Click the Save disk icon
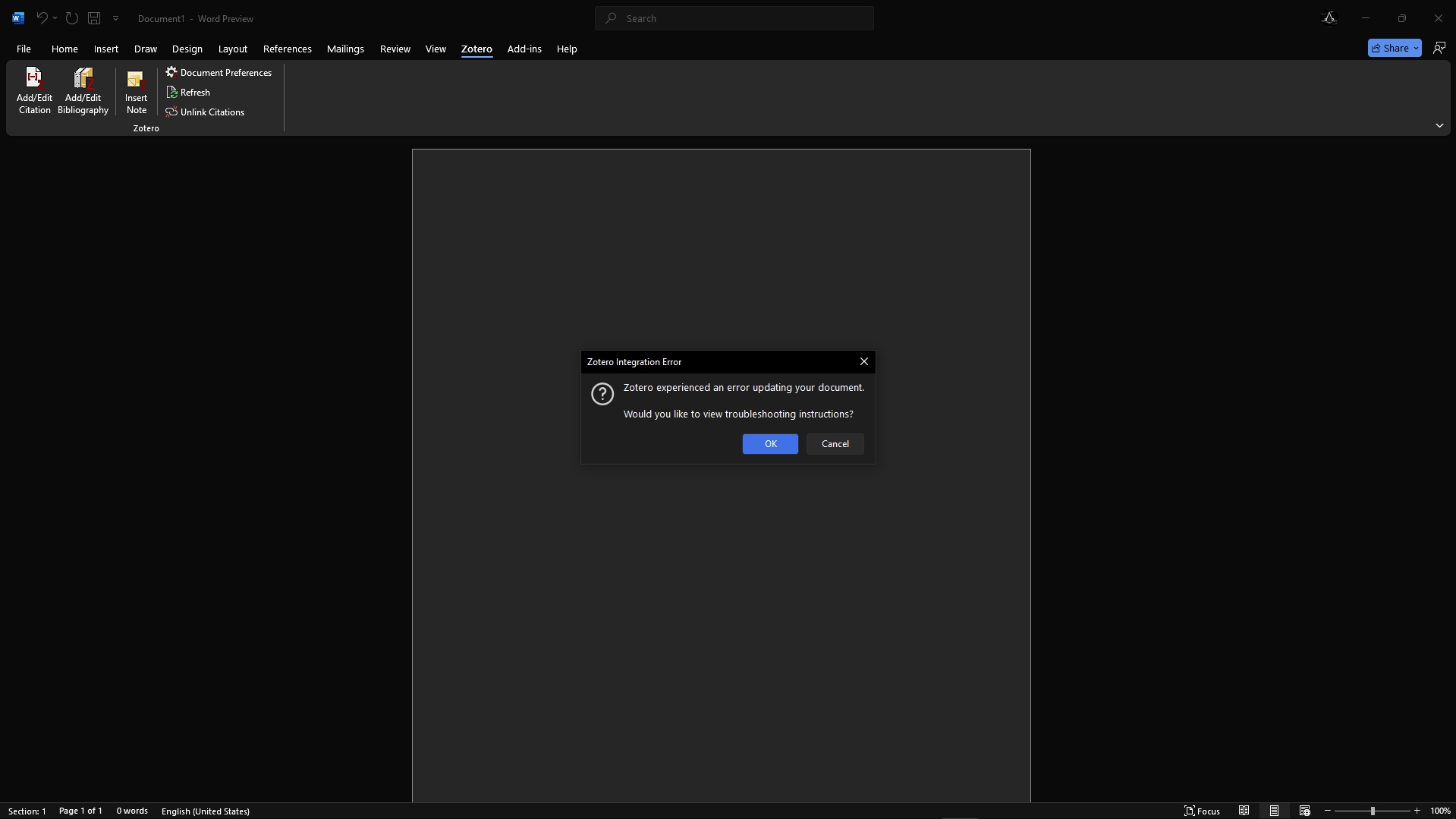The image size is (1456, 819). [x=94, y=18]
